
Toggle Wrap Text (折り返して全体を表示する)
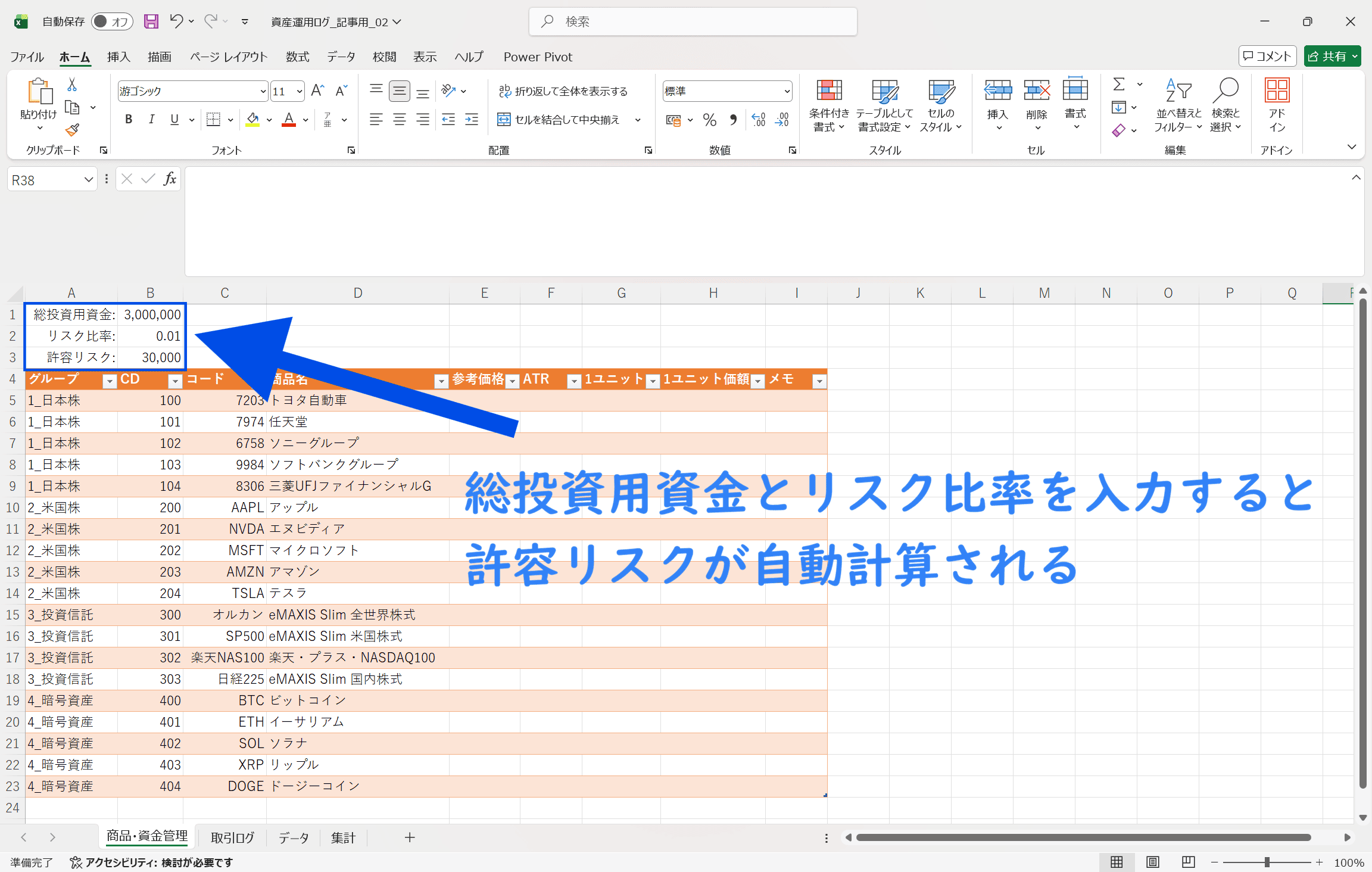(563, 91)
